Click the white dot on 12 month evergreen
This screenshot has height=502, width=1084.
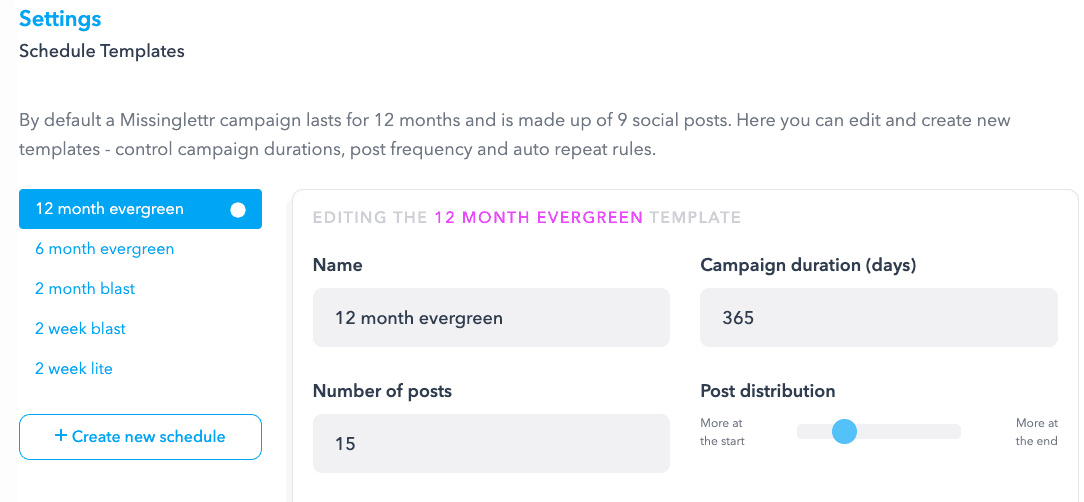[238, 210]
